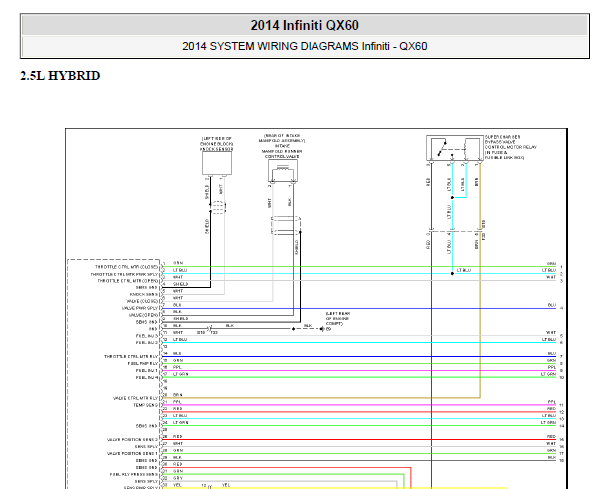Image resolution: width=601 pixels, height=489 pixels.
Task: Click the "THROTTLE CTRL MTR RLY" pin label
Action: pos(131,356)
